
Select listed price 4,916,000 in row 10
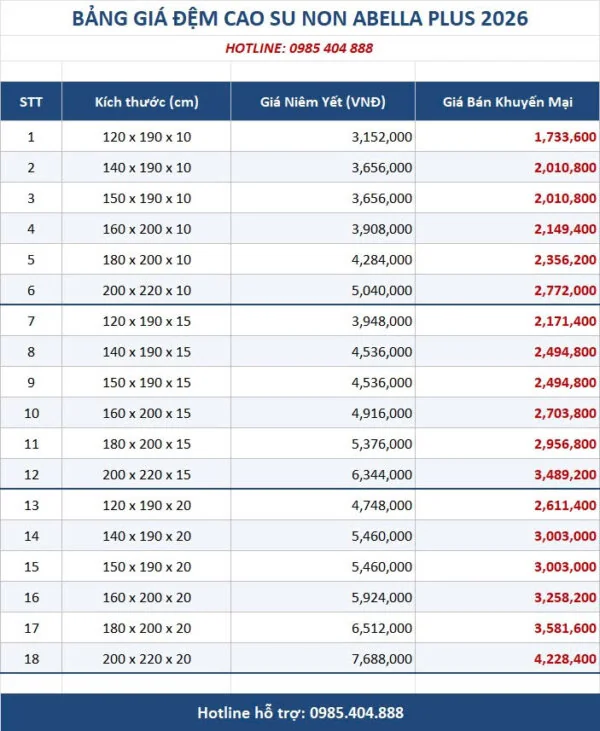[382, 413]
